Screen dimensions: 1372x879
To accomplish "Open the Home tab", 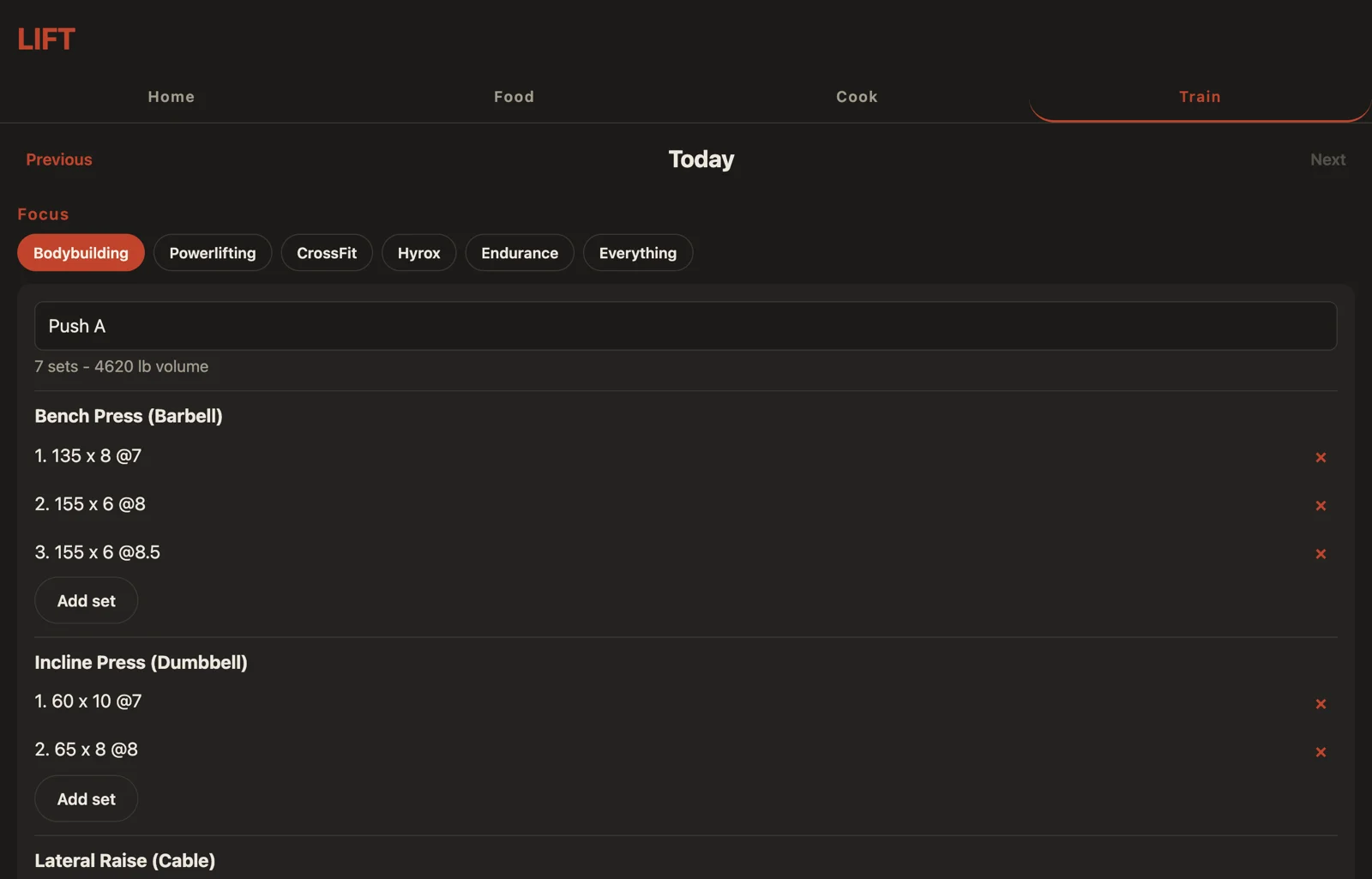I will coord(171,97).
